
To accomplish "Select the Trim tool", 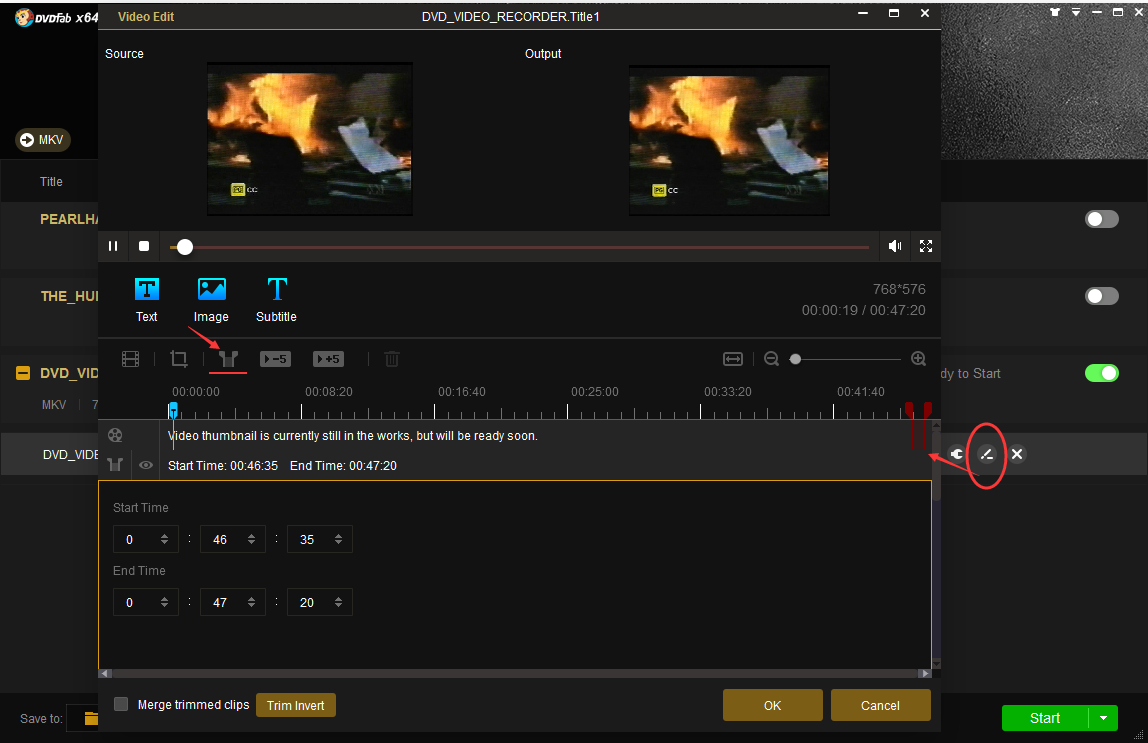I will (x=228, y=359).
